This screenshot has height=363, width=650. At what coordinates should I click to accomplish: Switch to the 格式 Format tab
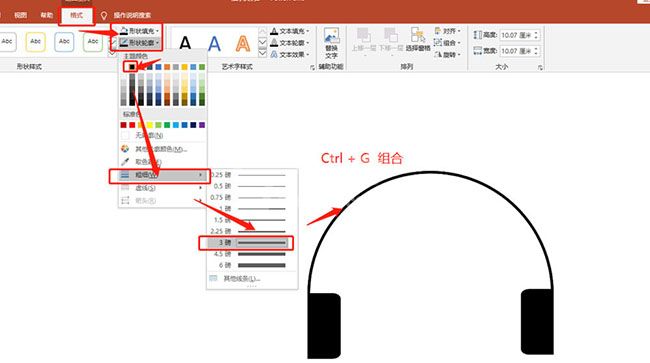[x=77, y=15]
